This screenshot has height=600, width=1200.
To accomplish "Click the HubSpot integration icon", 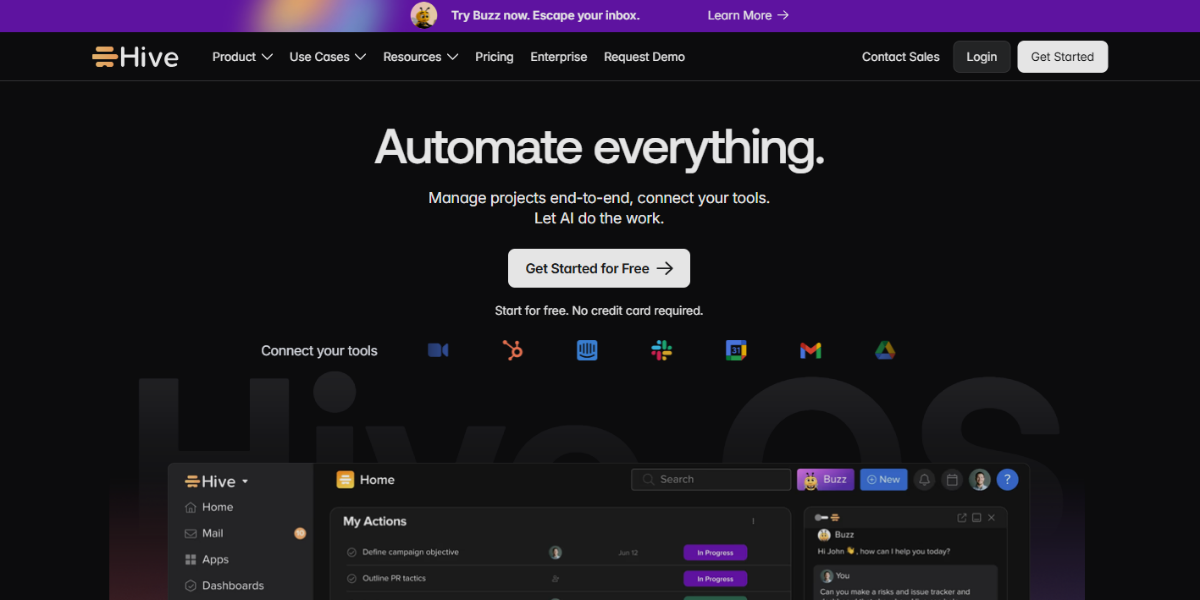I will point(513,350).
